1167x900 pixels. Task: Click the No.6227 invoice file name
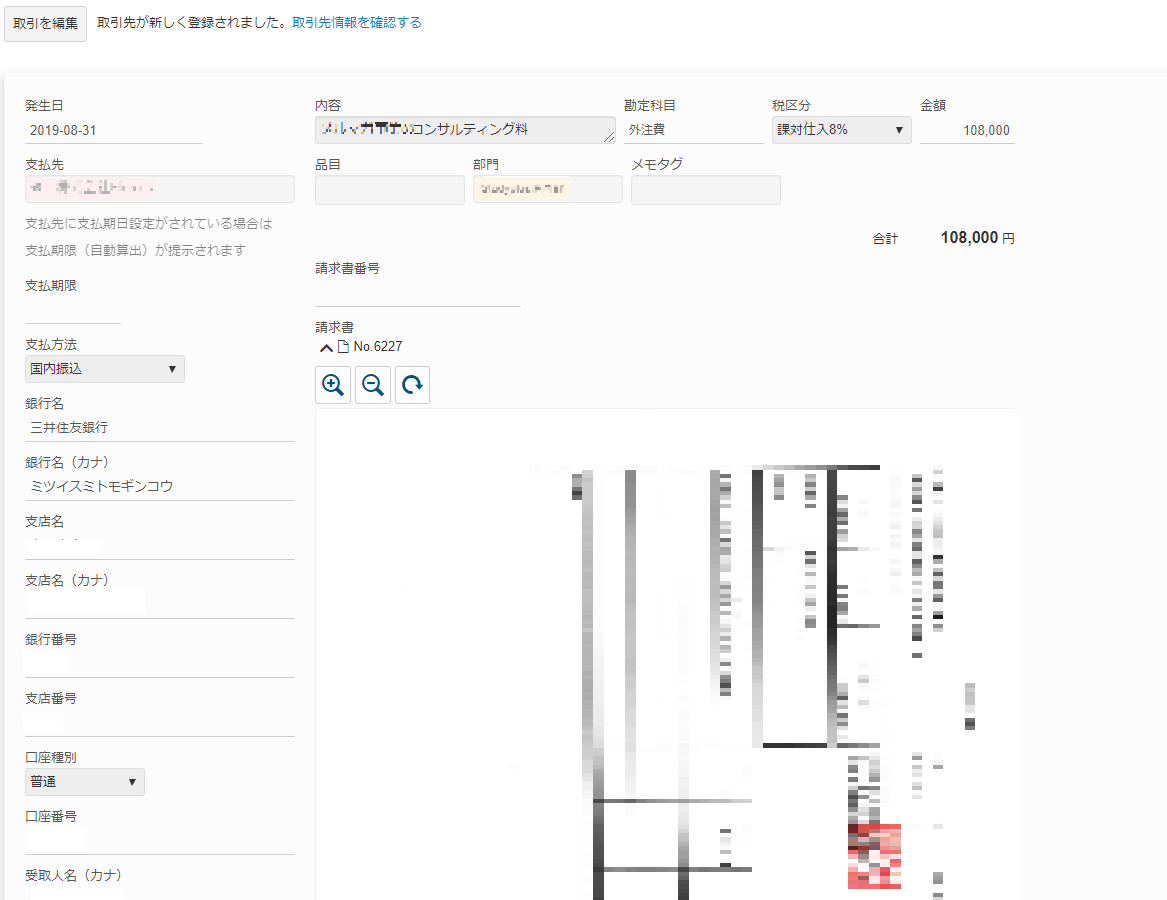[378, 347]
